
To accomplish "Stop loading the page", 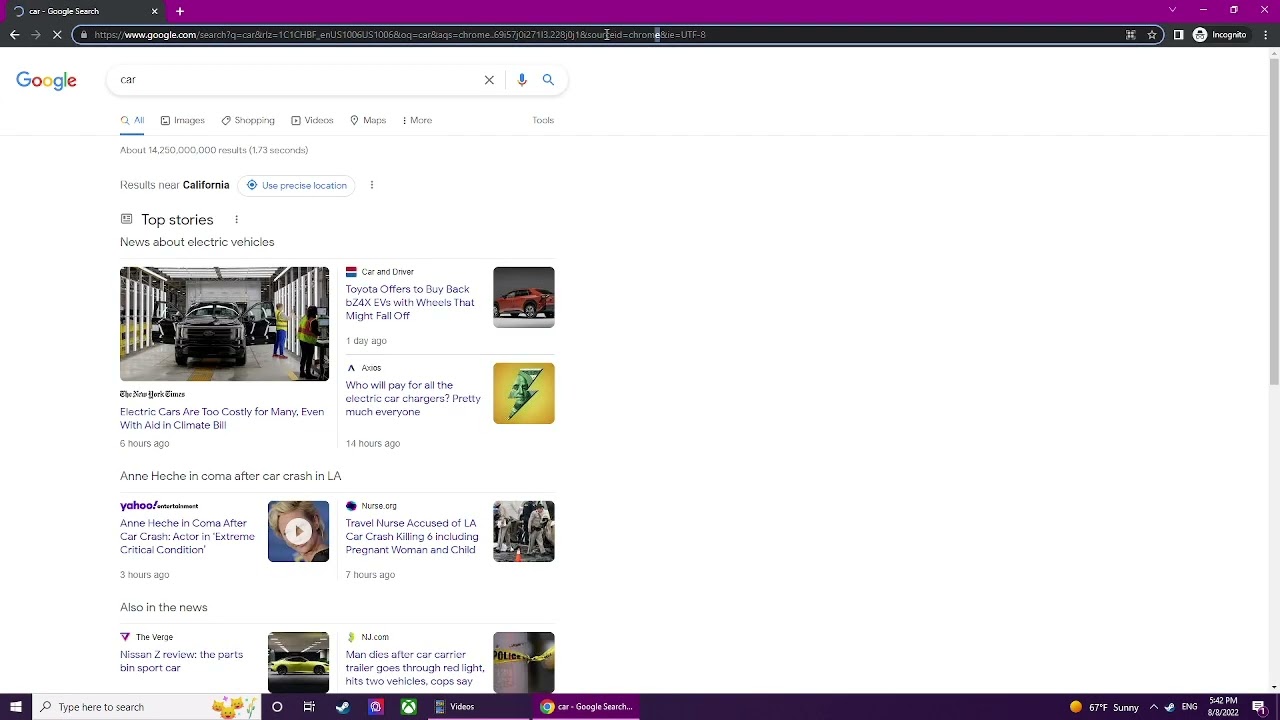I will click(57, 35).
